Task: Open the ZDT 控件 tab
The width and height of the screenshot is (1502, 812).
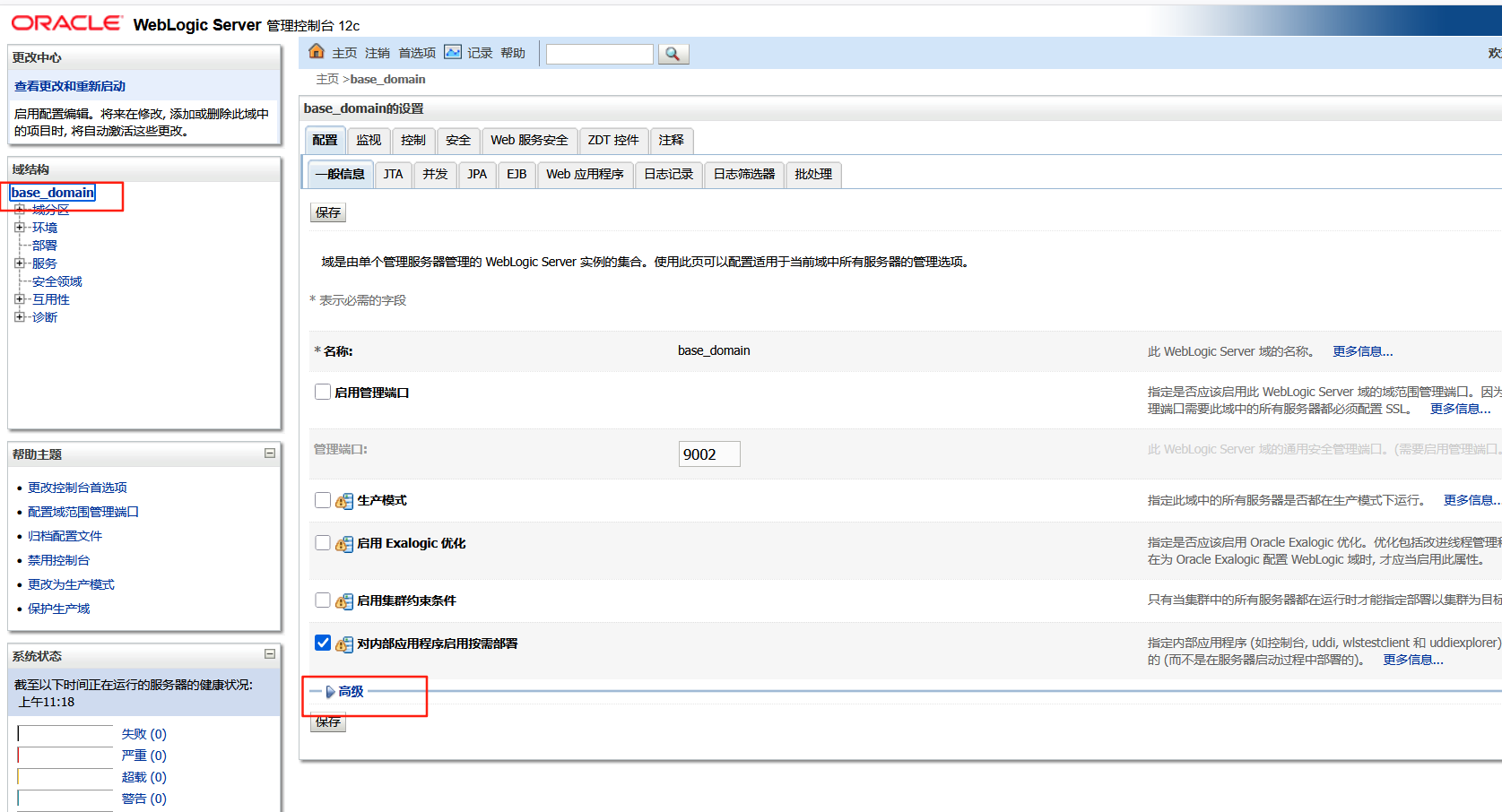Action: coord(613,141)
